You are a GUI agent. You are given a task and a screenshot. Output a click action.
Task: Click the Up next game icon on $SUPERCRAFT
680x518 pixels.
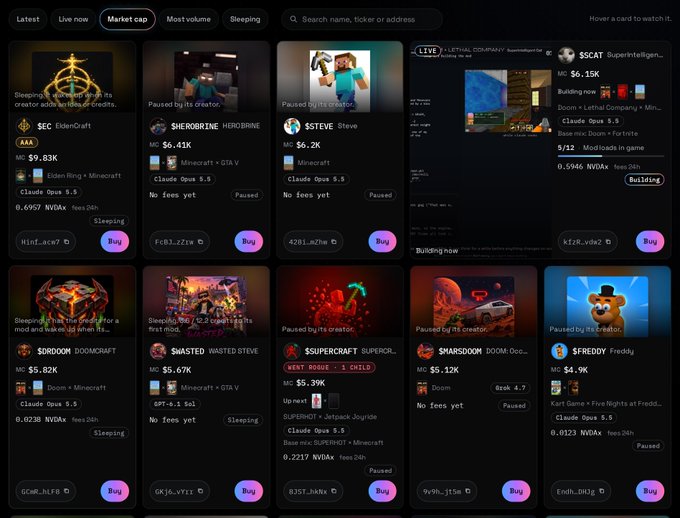[x=317, y=401]
